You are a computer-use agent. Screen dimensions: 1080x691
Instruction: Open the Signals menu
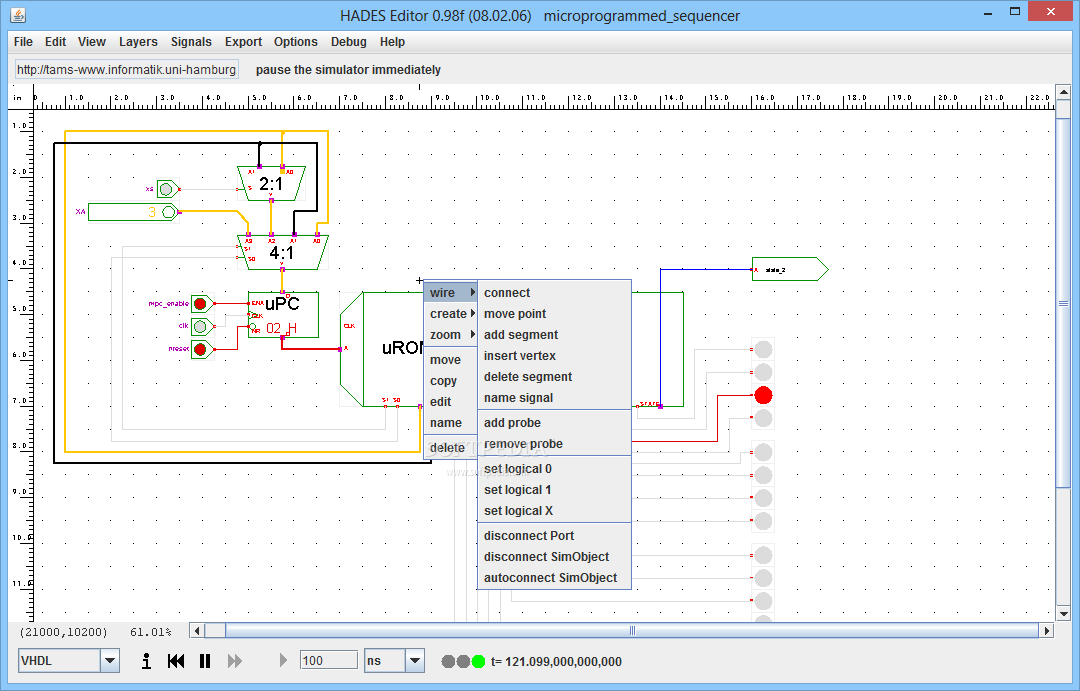(191, 42)
